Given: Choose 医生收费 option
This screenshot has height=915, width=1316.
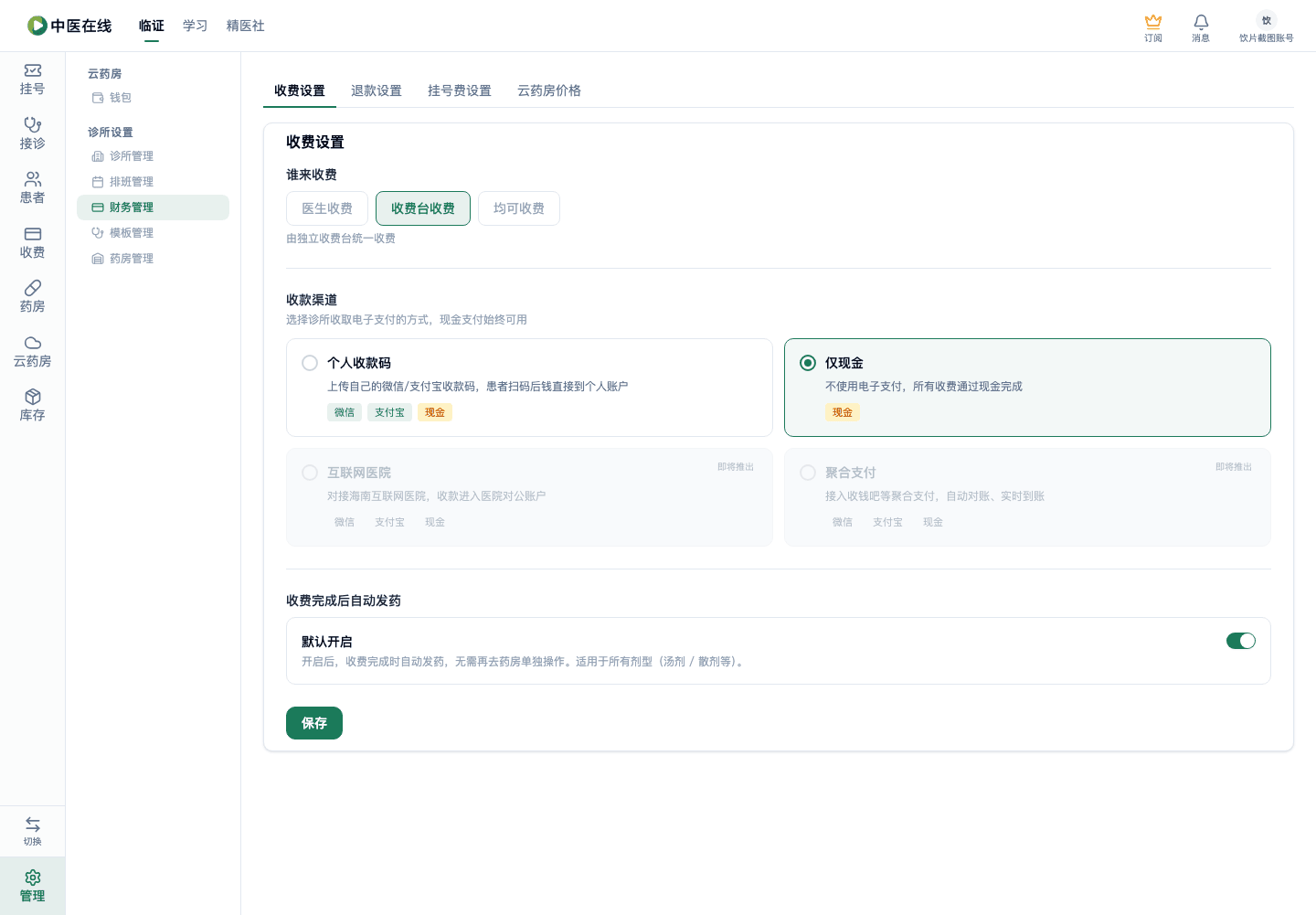Looking at the screenshot, I should [x=327, y=208].
